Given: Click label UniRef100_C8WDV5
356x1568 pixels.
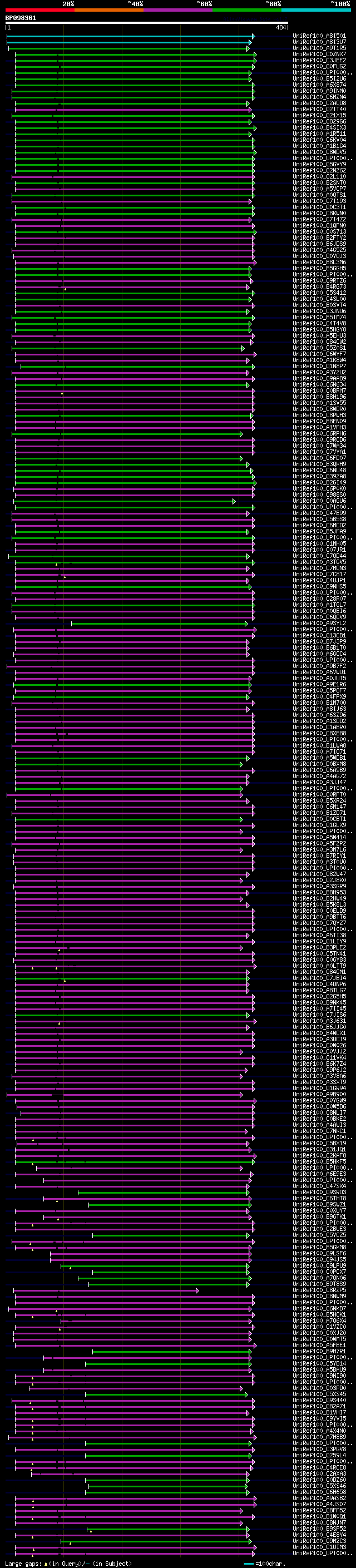Looking at the screenshot, I should tap(319, 152).
